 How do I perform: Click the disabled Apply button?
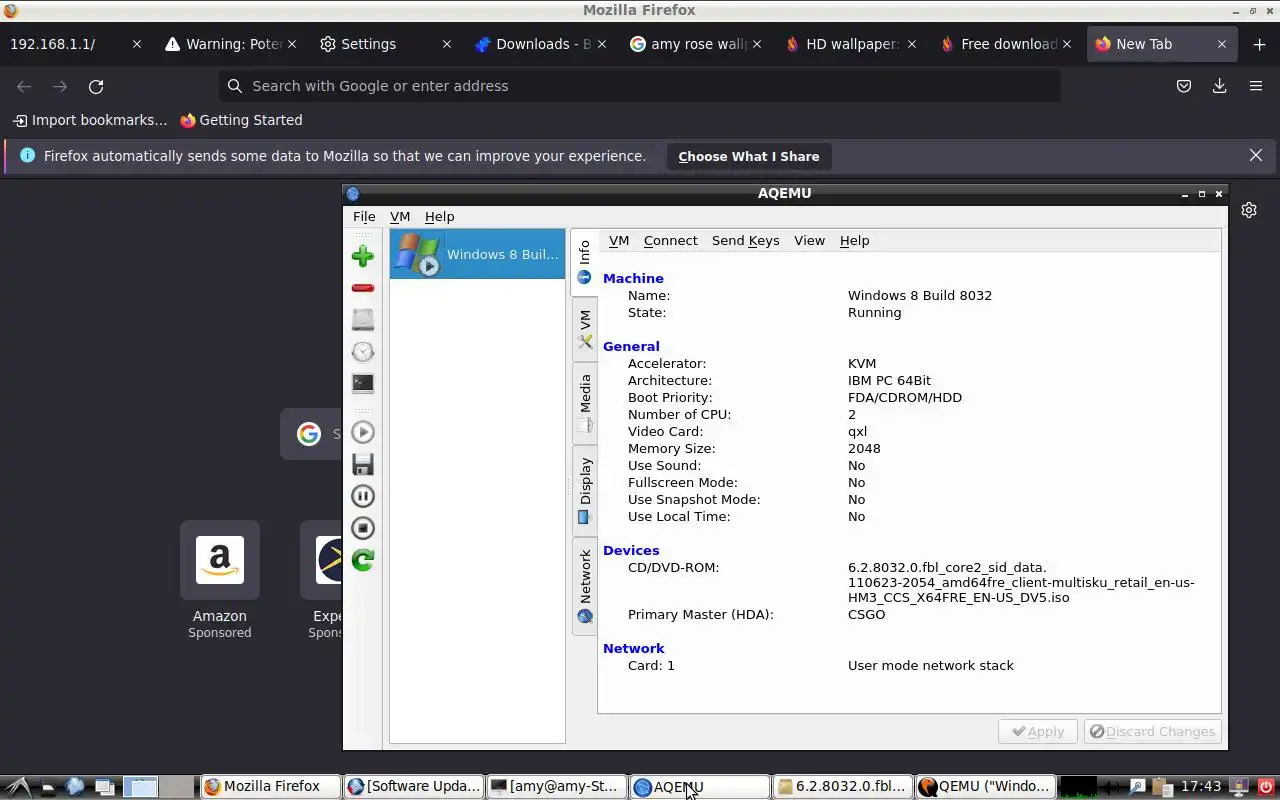pyautogui.click(x=1038, y=731)
